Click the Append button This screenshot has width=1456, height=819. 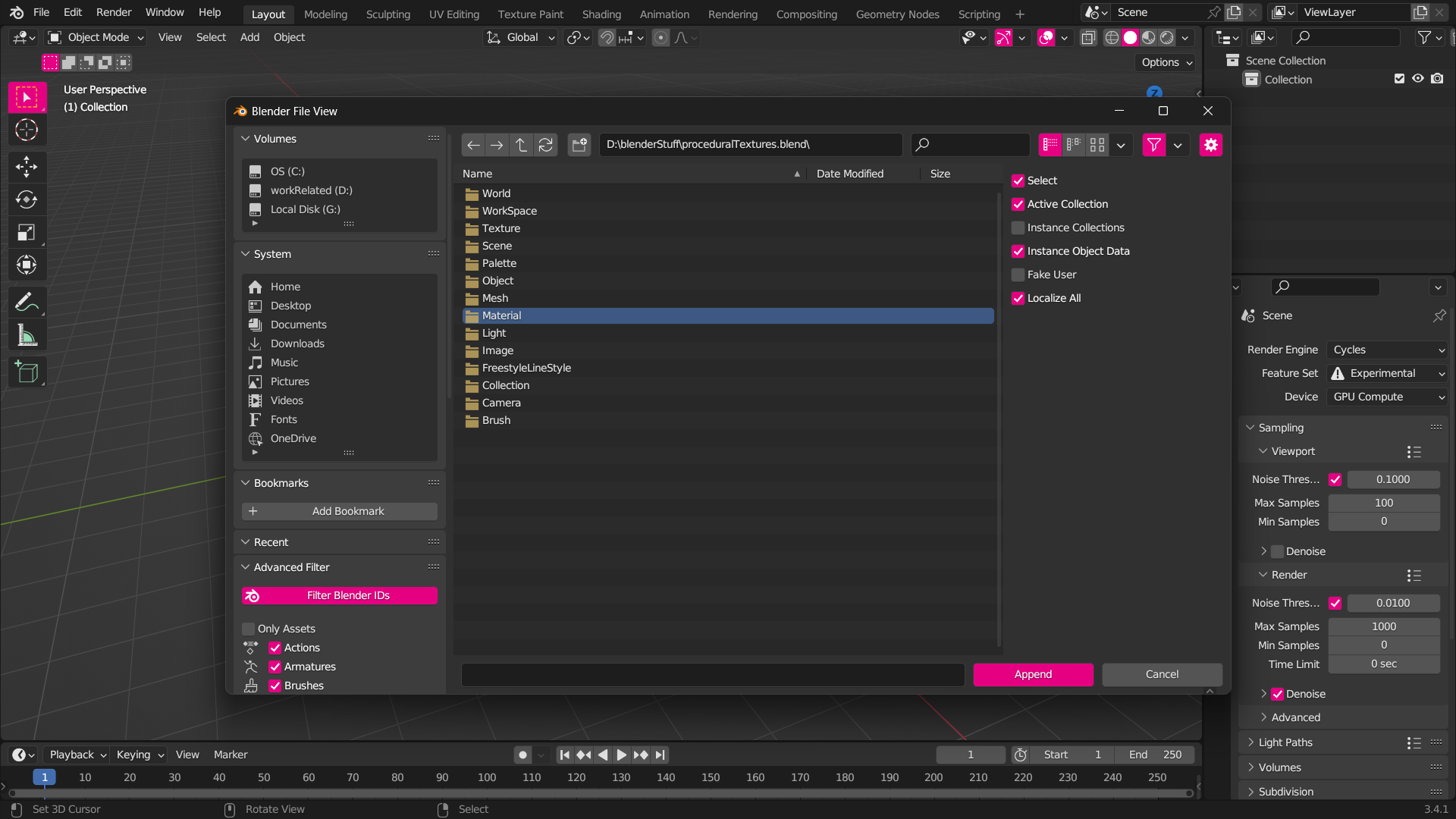click(1033, 674)
